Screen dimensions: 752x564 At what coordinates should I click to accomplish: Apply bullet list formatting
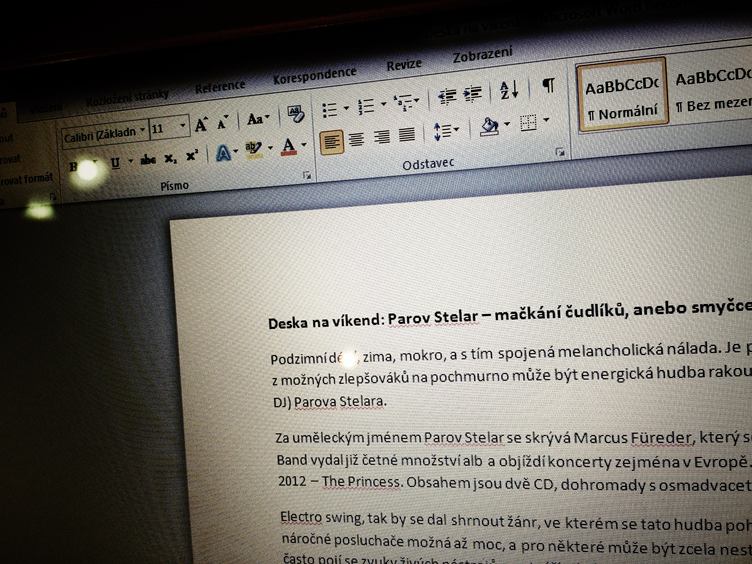(x=329, y=110)
